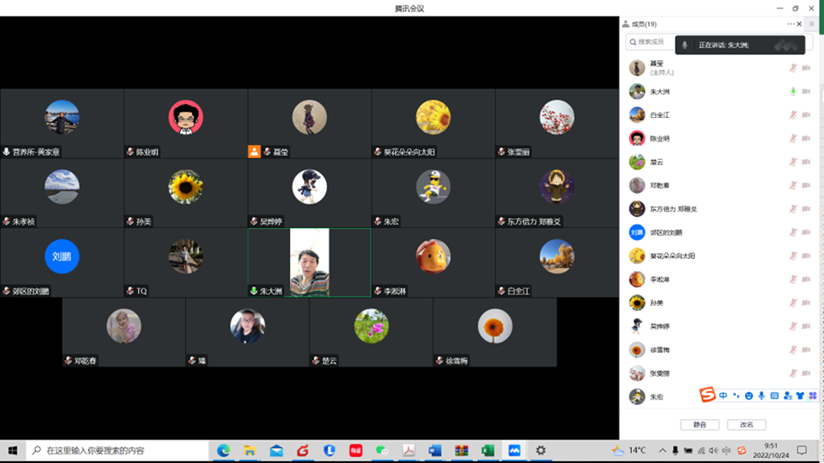Click the Sogou input method S logo
The height and width of the screenshot is (463, 824).
click(x=707, y=396)
